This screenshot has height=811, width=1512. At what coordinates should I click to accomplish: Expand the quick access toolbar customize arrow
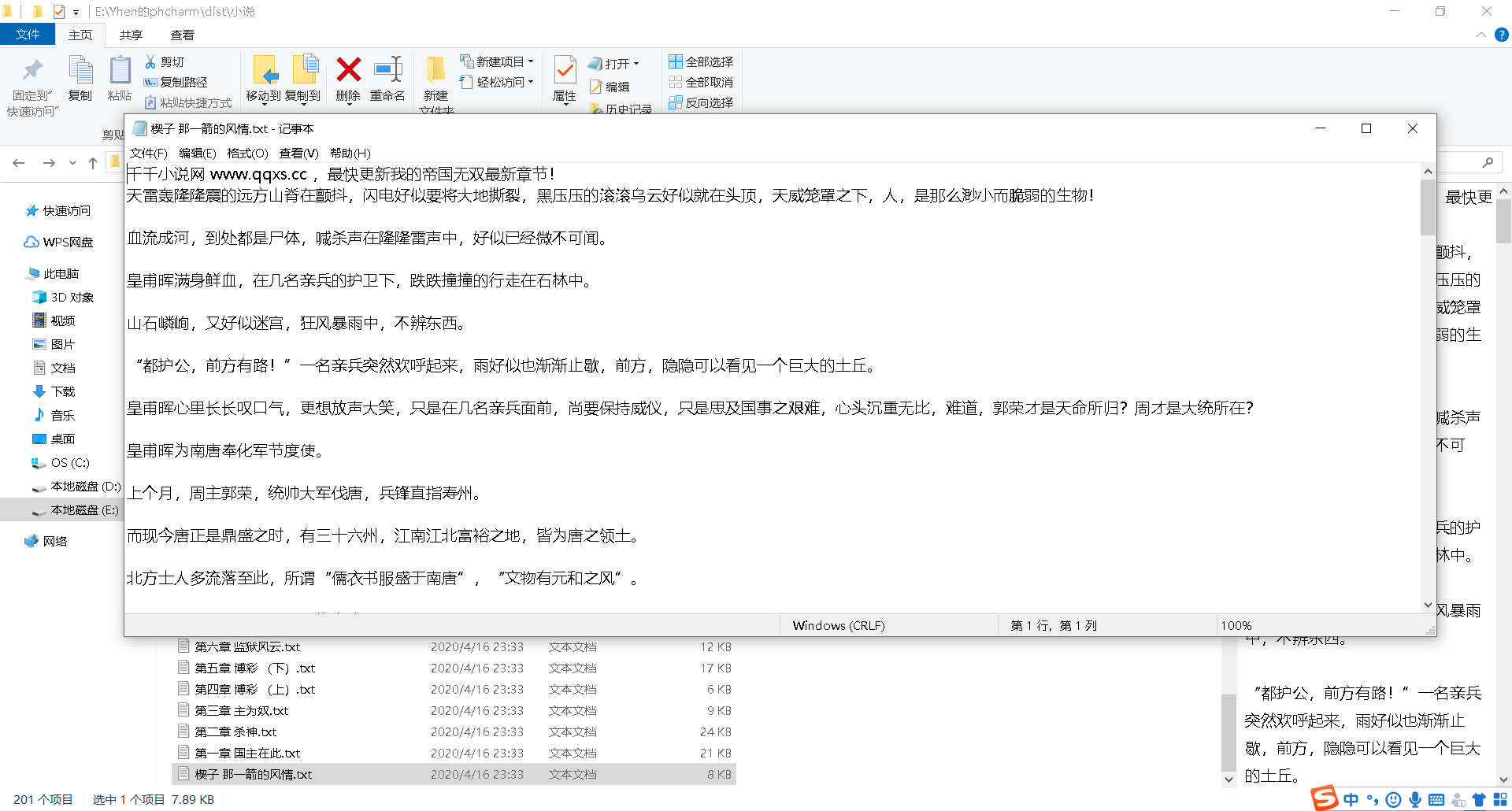[x=76, y=12]
